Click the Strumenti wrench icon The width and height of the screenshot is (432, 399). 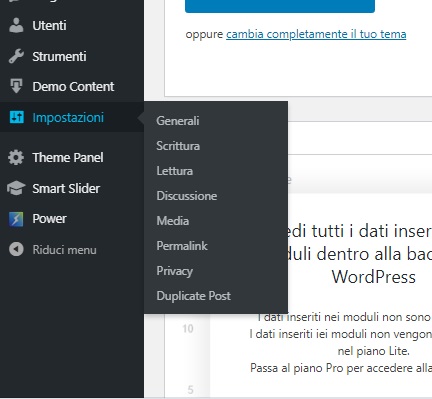pos(16,56)
